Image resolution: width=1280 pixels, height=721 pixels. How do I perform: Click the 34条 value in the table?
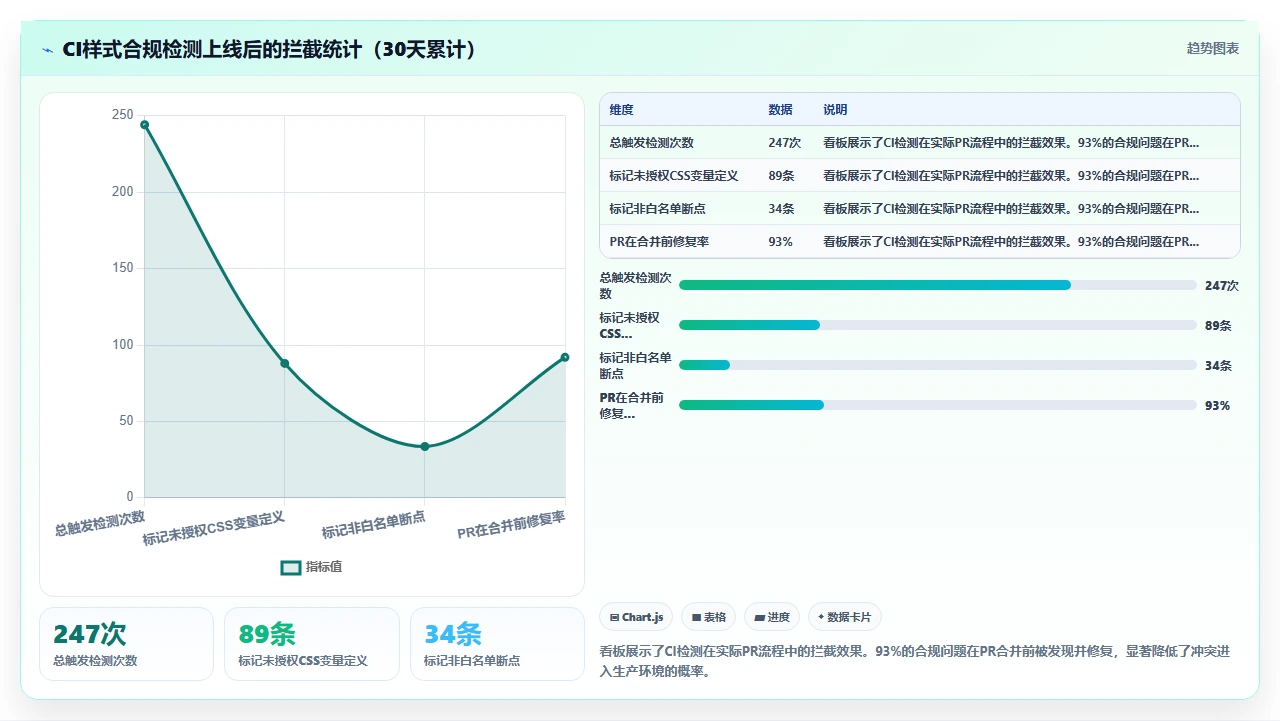point(781,209)
